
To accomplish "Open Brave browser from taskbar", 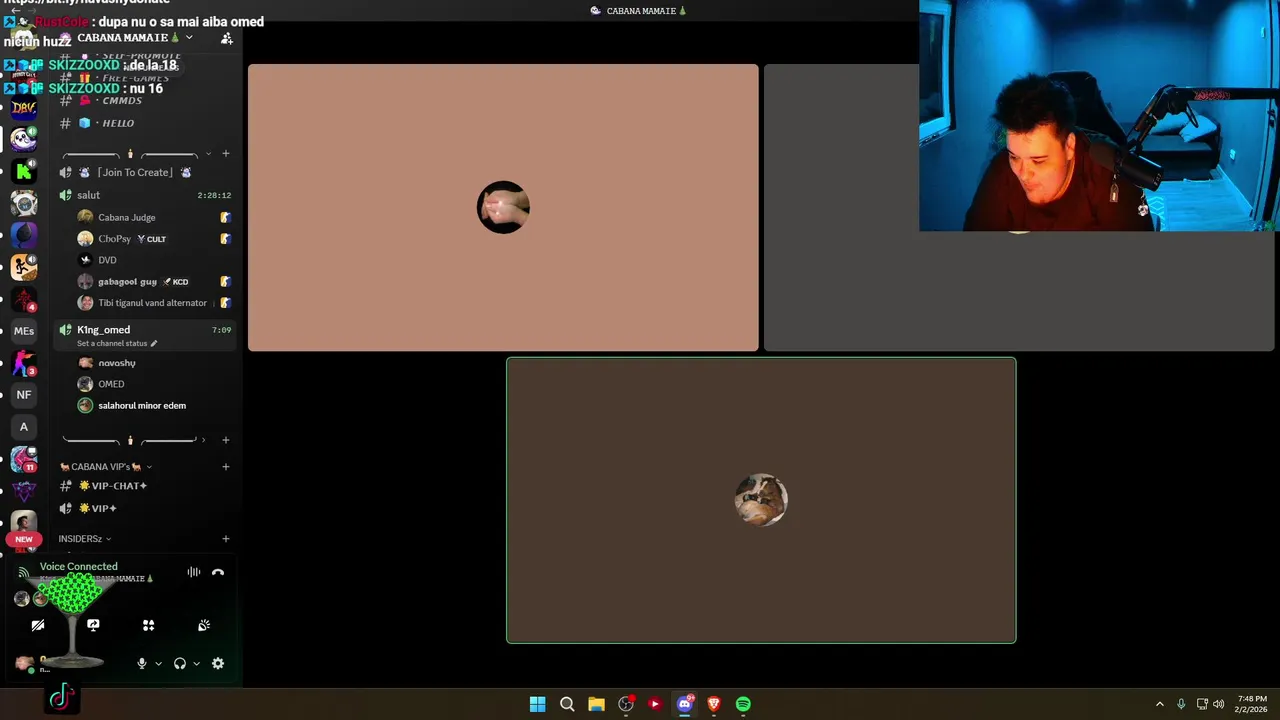I will tap(714, 704).
